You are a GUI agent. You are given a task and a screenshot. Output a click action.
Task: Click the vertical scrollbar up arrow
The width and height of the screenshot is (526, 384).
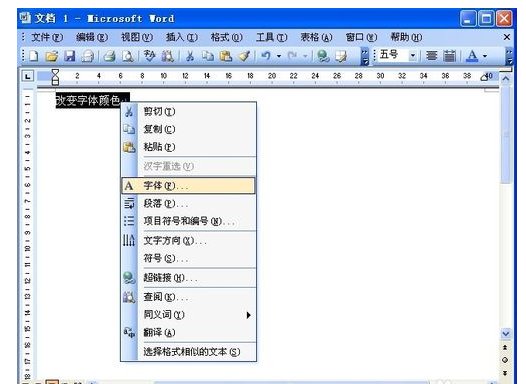pyautogui.click(x=506, y=79)
